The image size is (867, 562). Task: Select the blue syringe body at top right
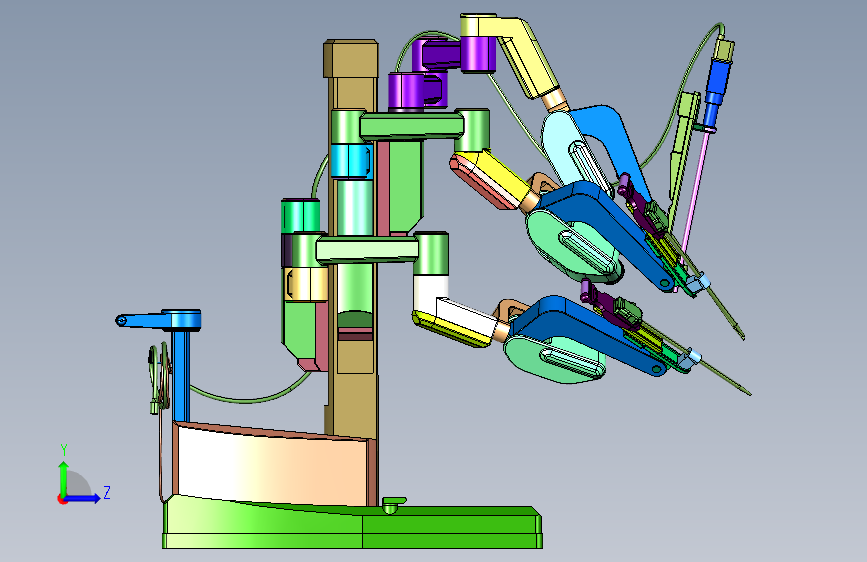[717, 82]
